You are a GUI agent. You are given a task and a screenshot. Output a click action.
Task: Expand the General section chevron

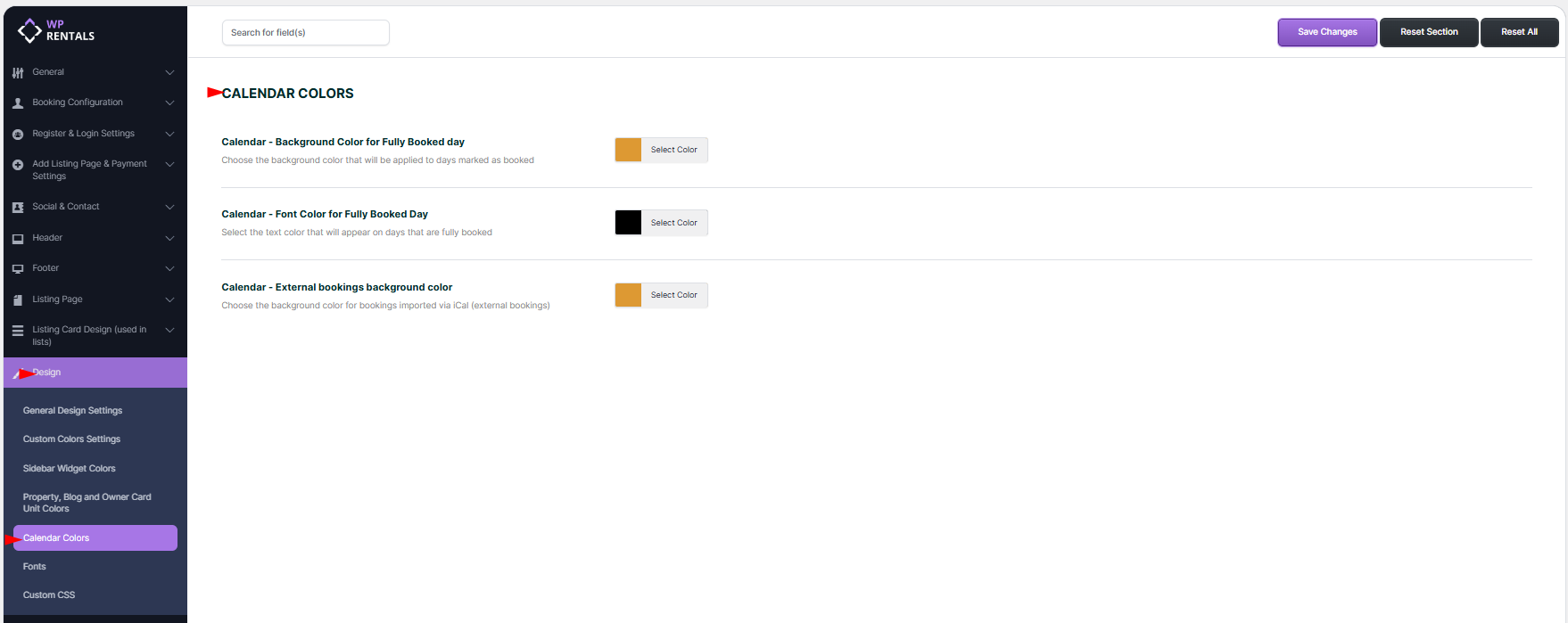click(169, 72)
